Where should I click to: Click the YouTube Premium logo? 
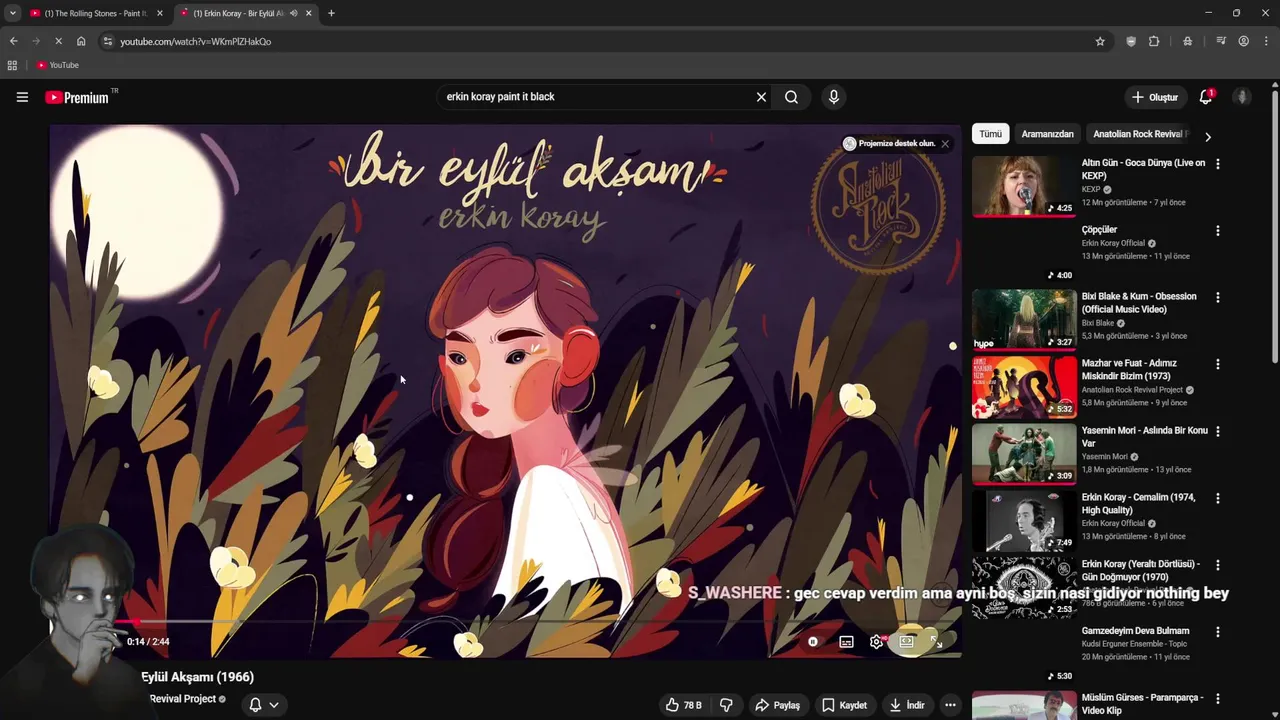[x=77, y=97]
